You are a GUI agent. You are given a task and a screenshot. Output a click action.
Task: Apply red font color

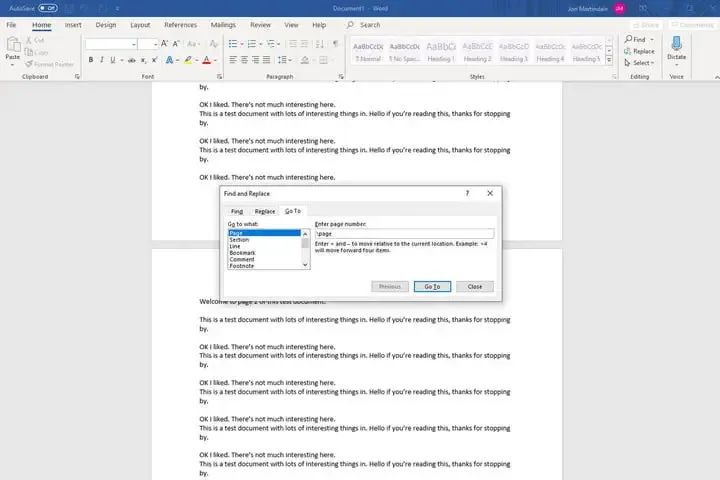click(207, 60)
